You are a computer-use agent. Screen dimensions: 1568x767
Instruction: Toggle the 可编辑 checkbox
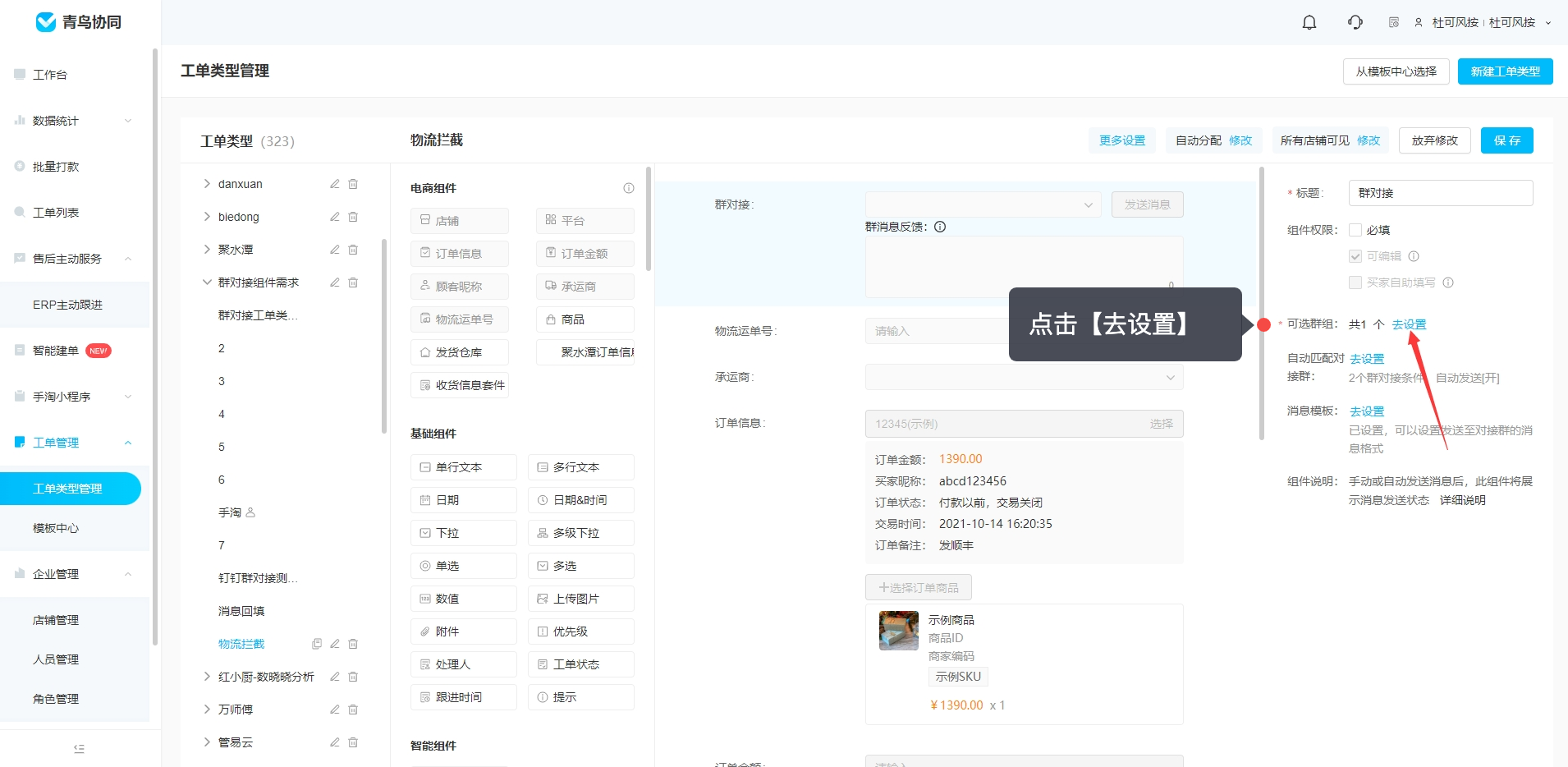[x=1355, y=256]
